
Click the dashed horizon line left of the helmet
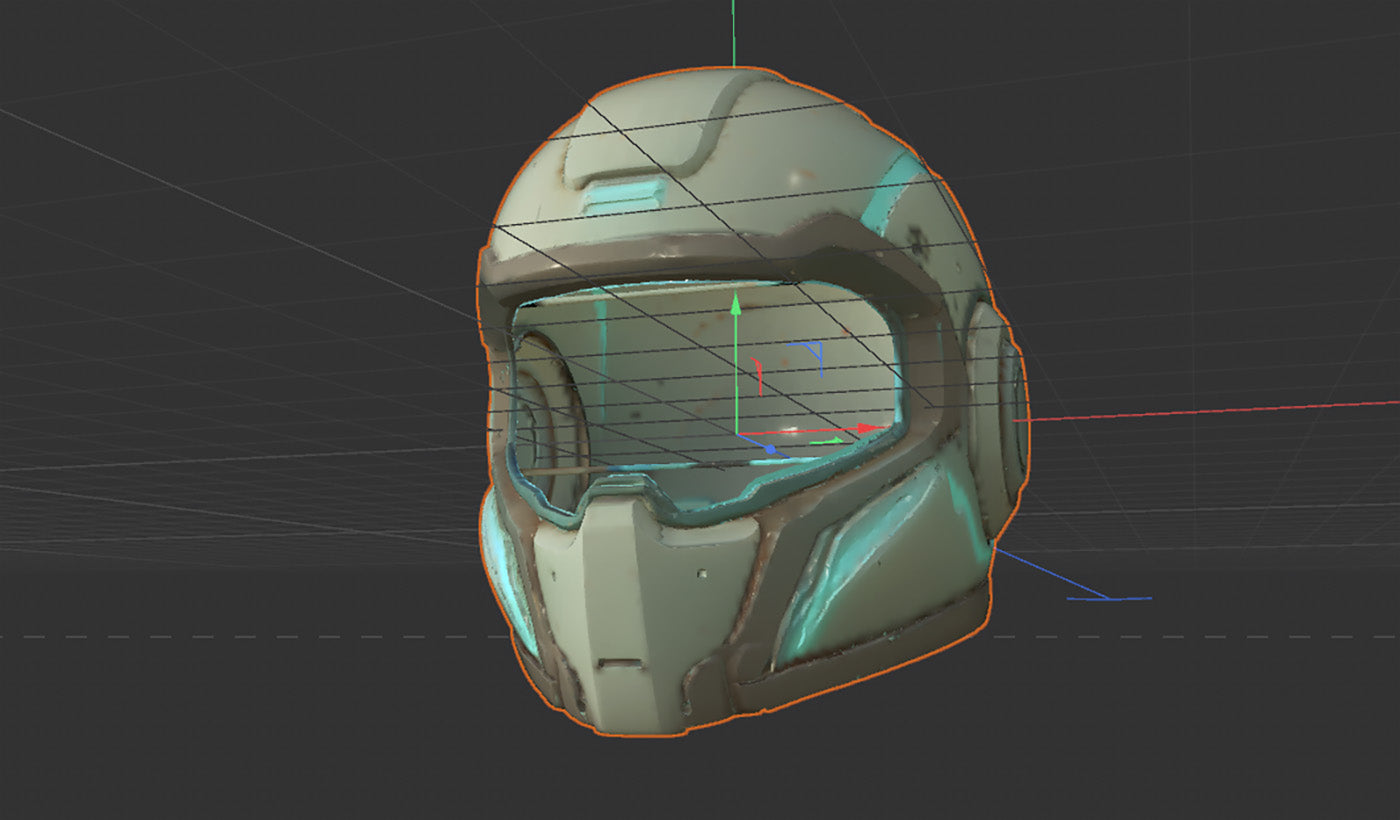[250, 636]
